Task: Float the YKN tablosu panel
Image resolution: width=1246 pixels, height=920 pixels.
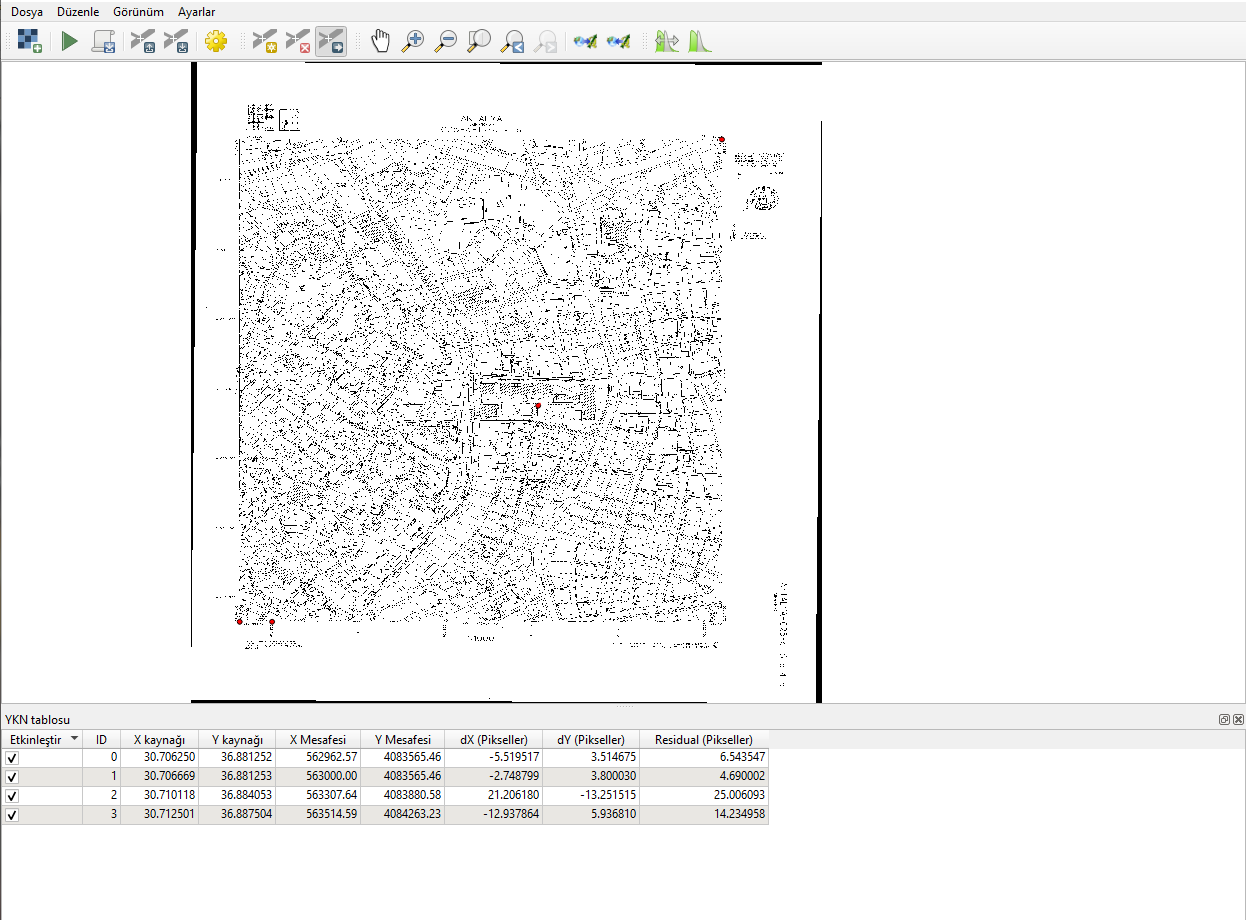Action: click(x=1224, y=719)
